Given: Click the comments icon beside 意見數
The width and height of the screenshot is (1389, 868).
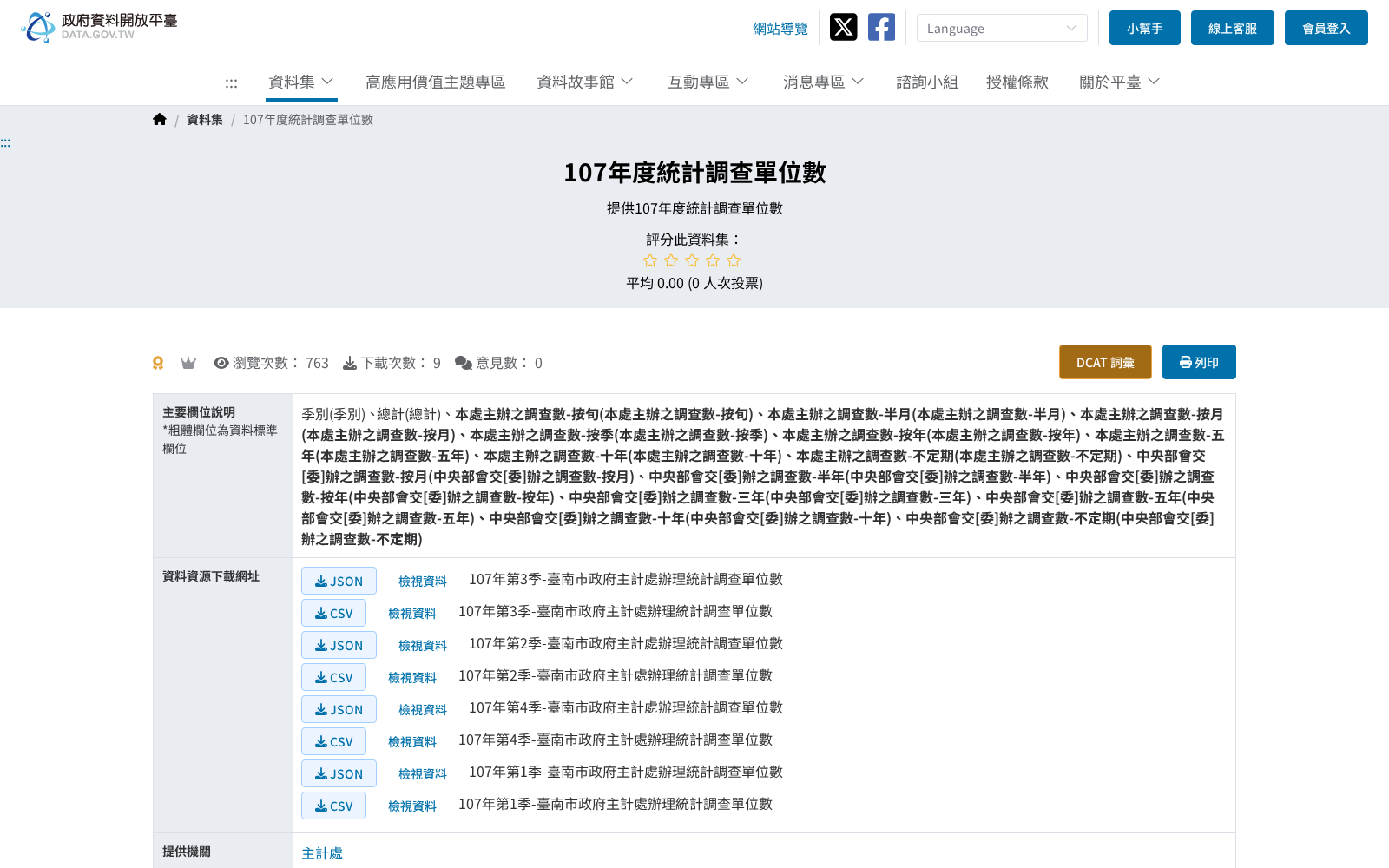Looking at the screenshot, I should (x=464, y=363).
